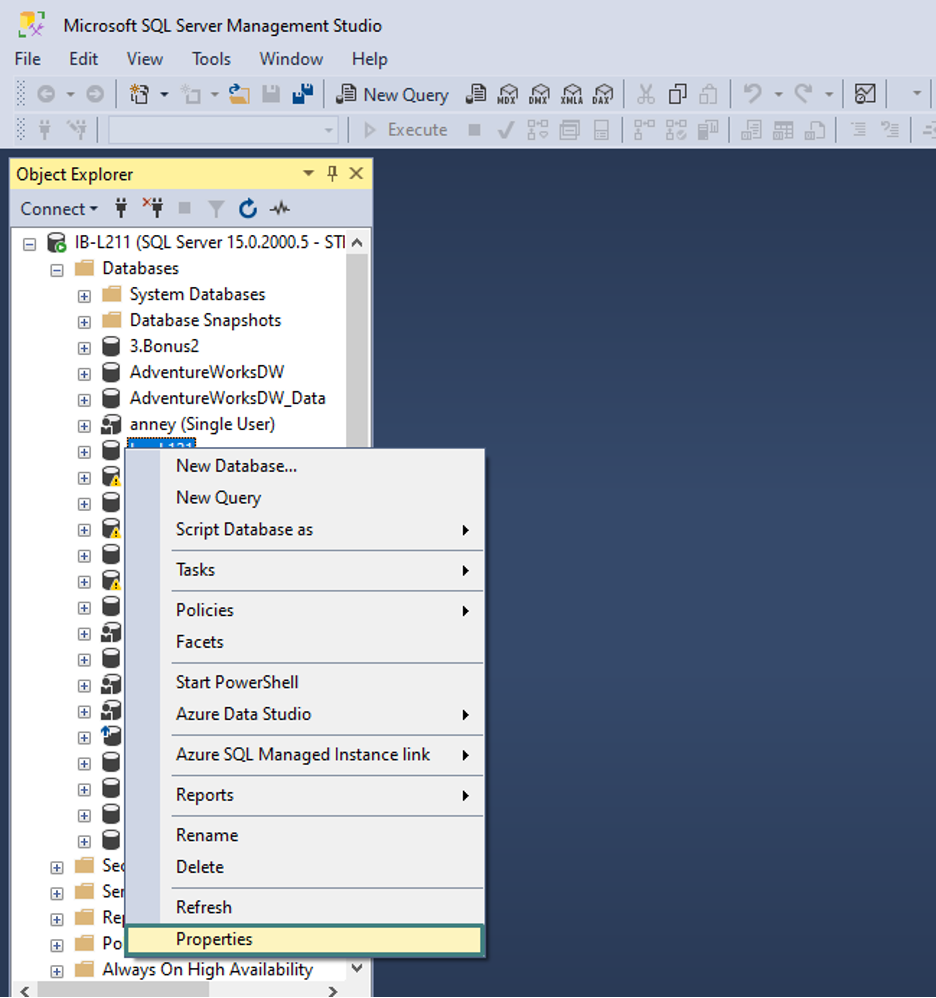Select New Database... from context menu
The height and width of the screenshot is (998, 936).
pyautogui.click(x=304, y=466)
